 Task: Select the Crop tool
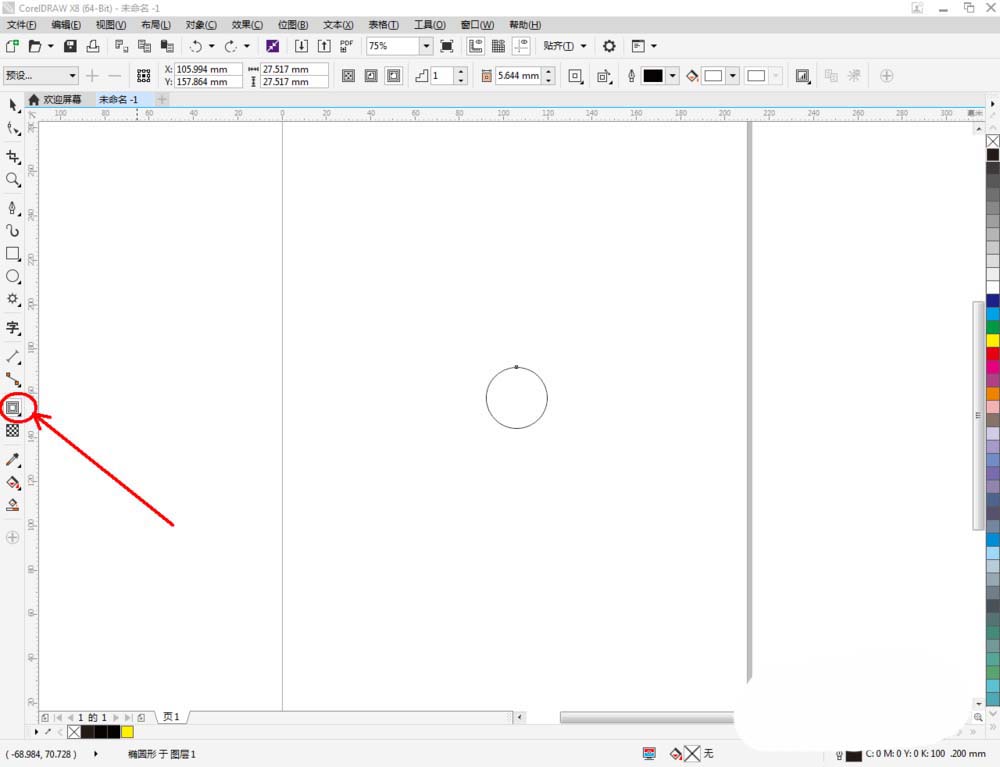[x=13, y=156]
